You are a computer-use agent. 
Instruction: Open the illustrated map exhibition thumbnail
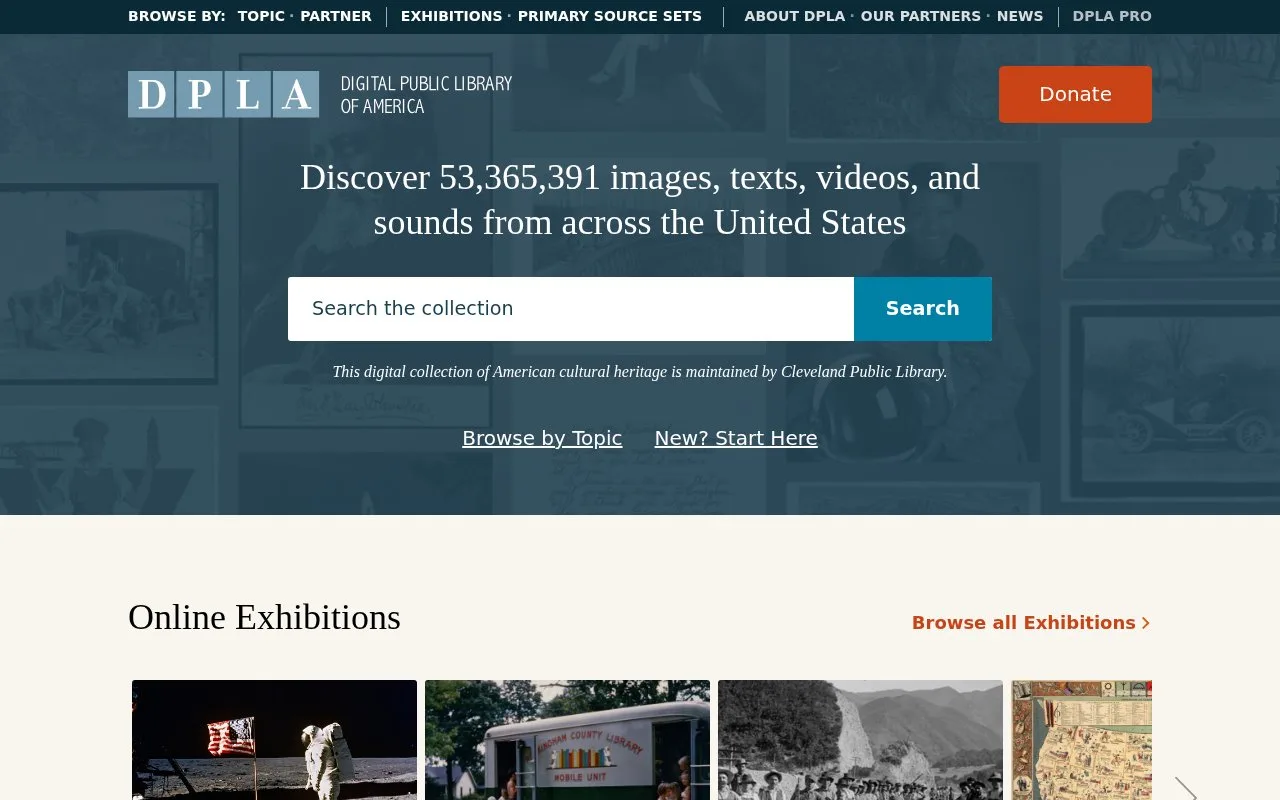[1081, 740]
